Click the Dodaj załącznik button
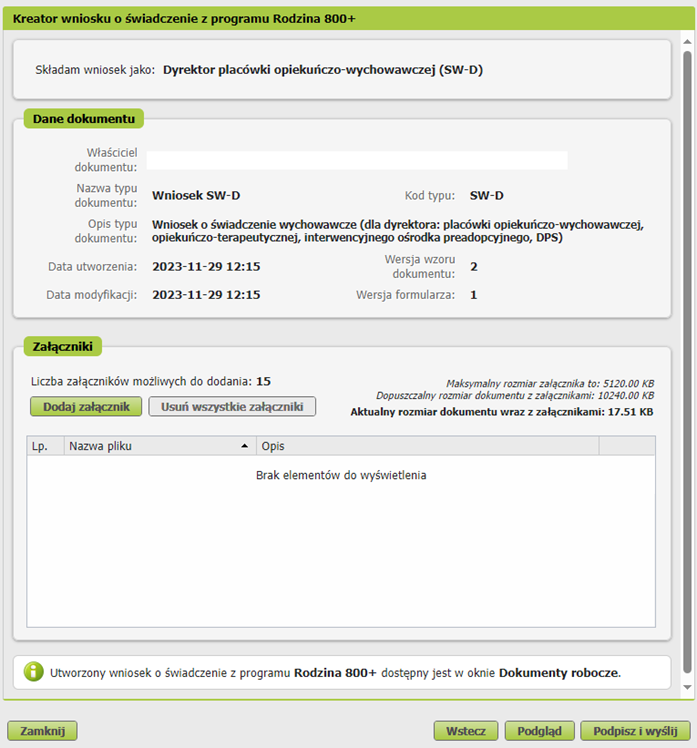The width and height of the screenshot is (697, 748). (86, 406)
